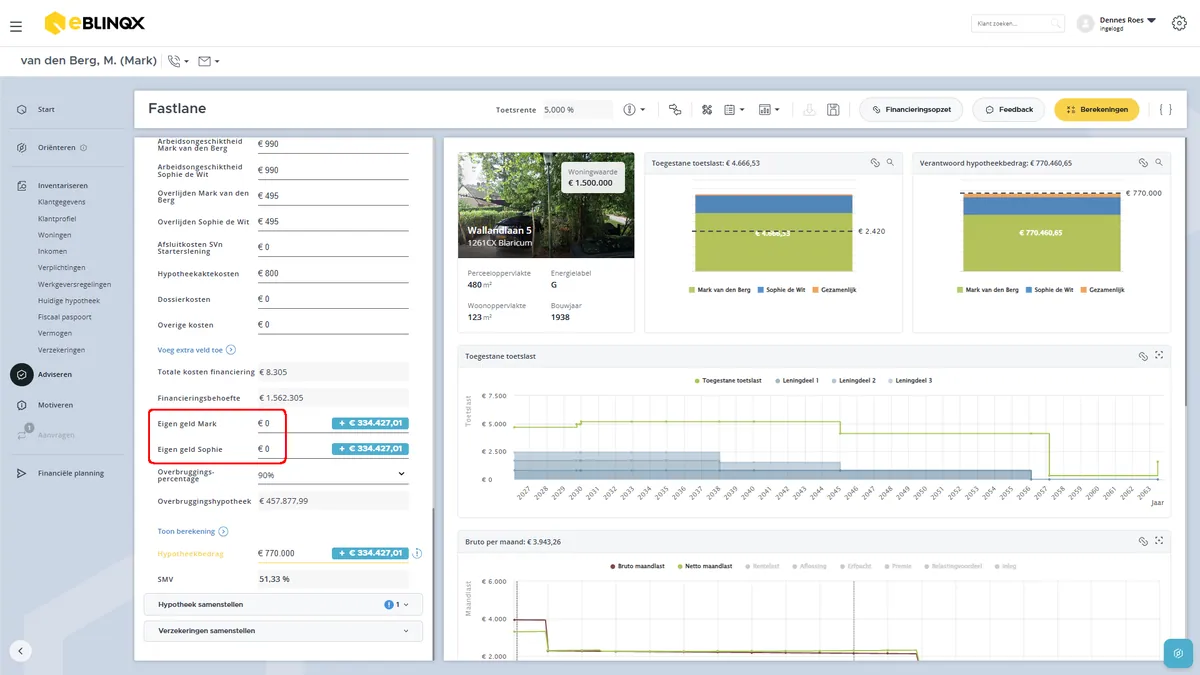The image size is (1200, 675).
Task: Expand the Hypotheek samenstellen section
Action: click(283, 604)
